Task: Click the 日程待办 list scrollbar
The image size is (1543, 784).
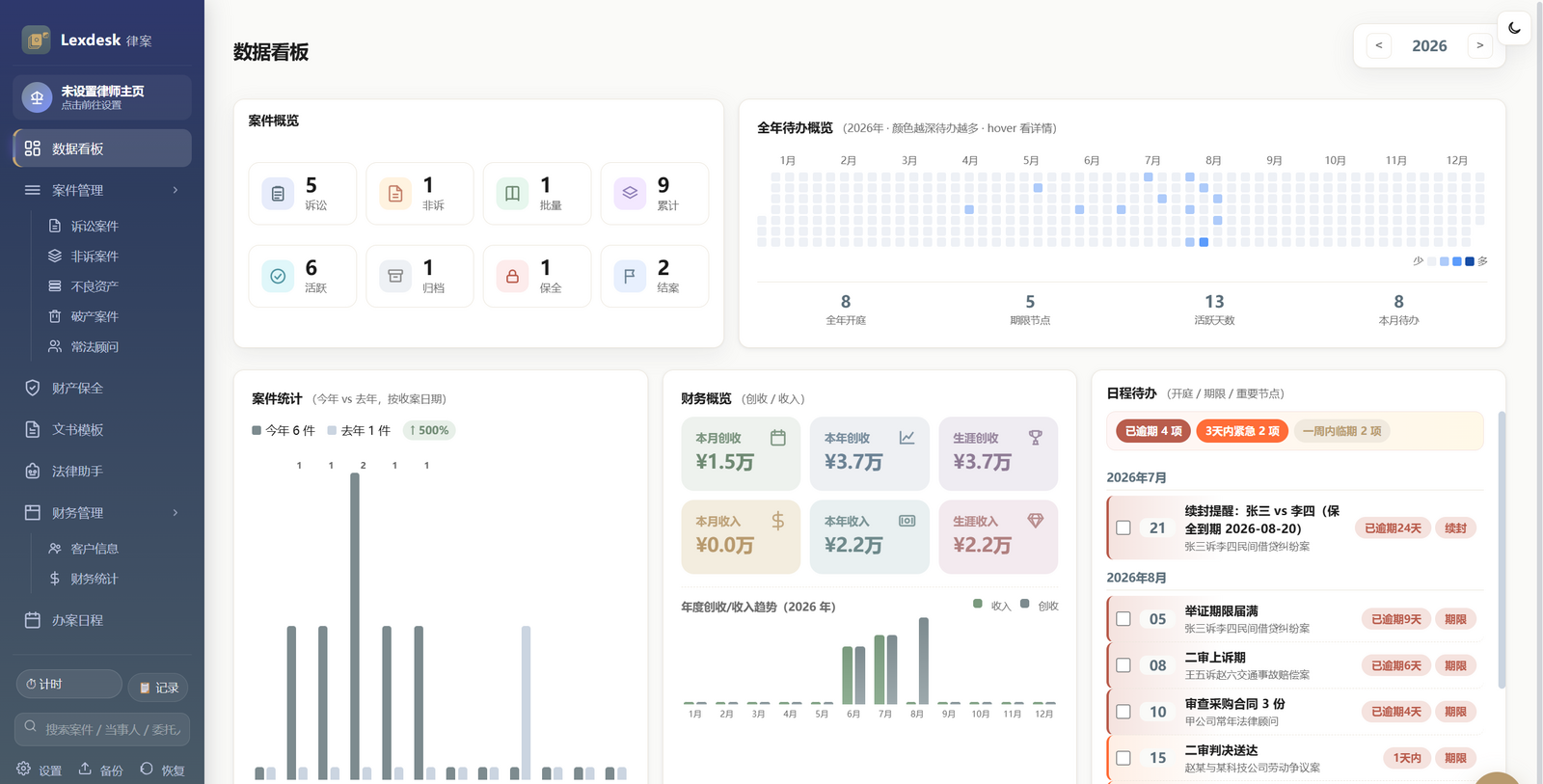Action: (x=1502, y=550)
